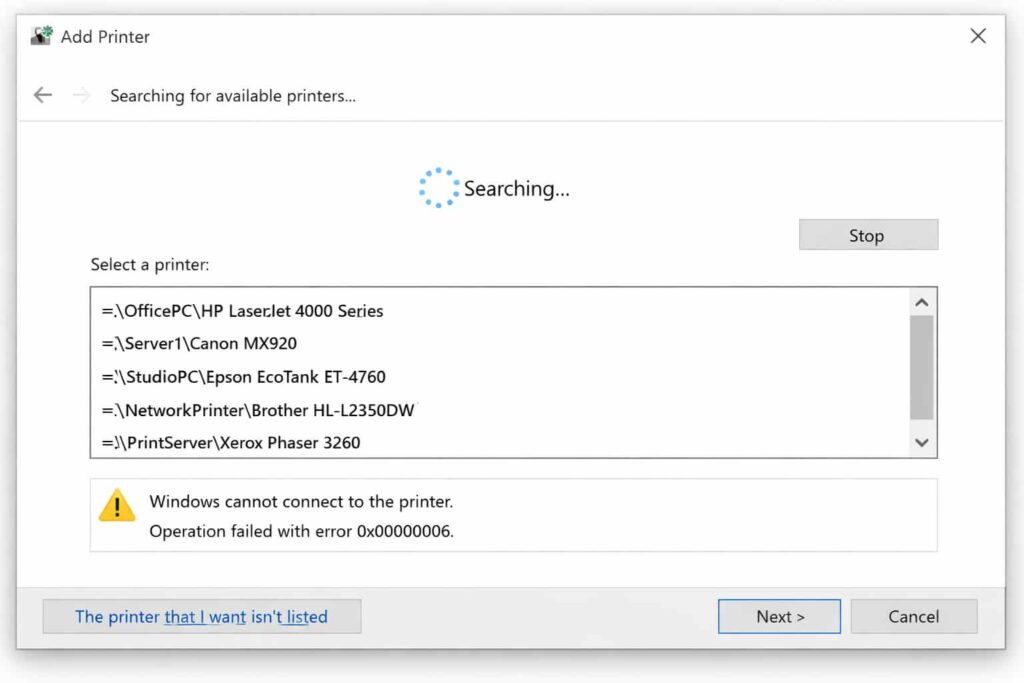Choose the Epson EcoTank ET-4760 printer
1024x683 pixels.
coord(244,377)
